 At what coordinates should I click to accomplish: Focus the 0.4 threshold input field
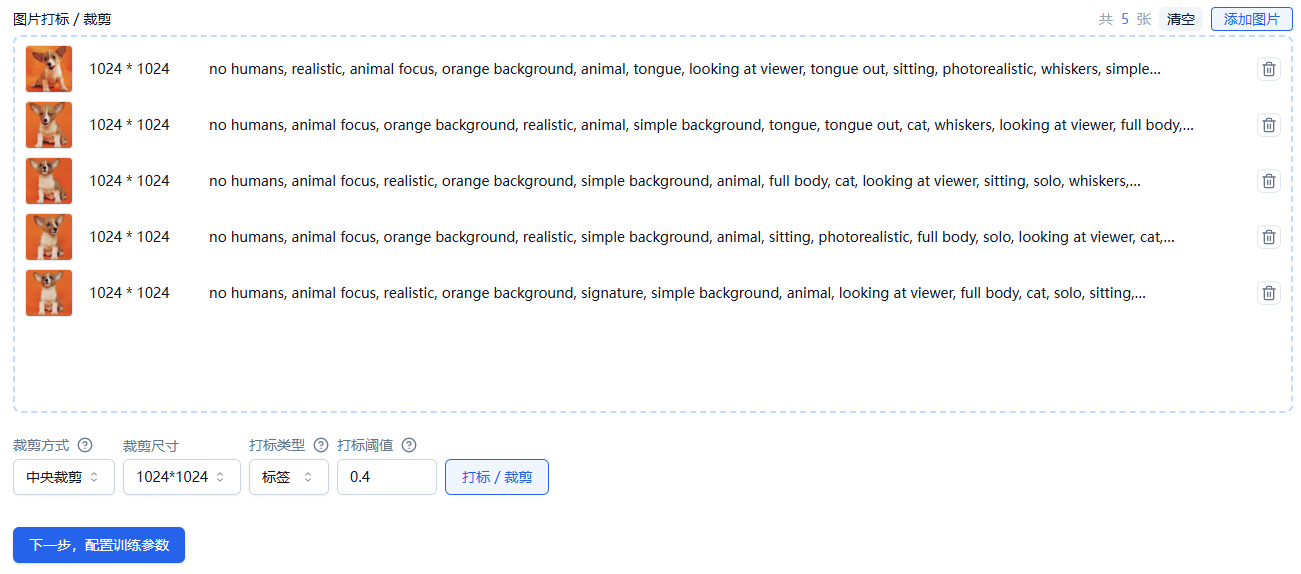coord(387,477)
